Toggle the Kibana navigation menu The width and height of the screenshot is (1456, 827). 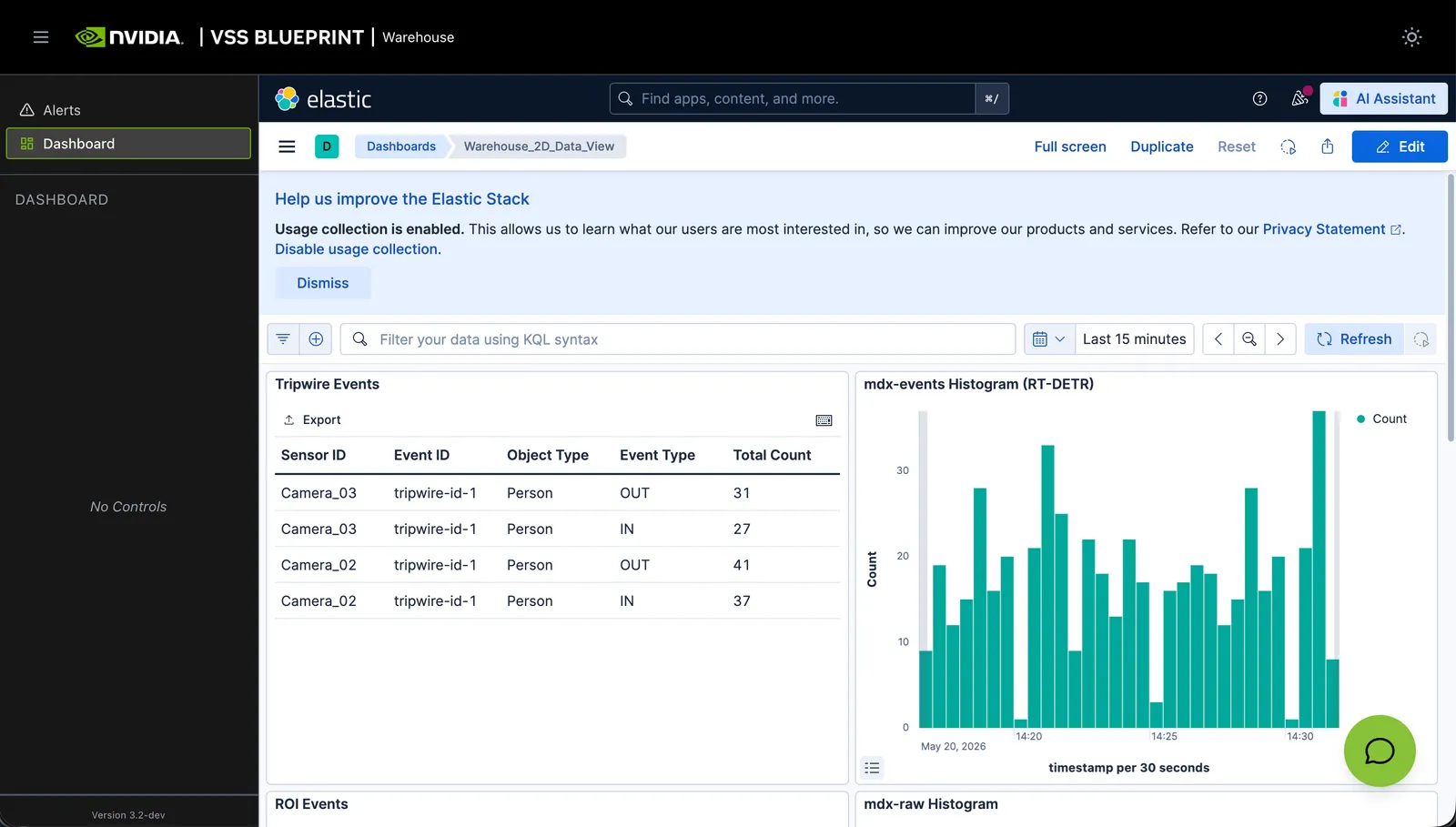click(287, 146)
